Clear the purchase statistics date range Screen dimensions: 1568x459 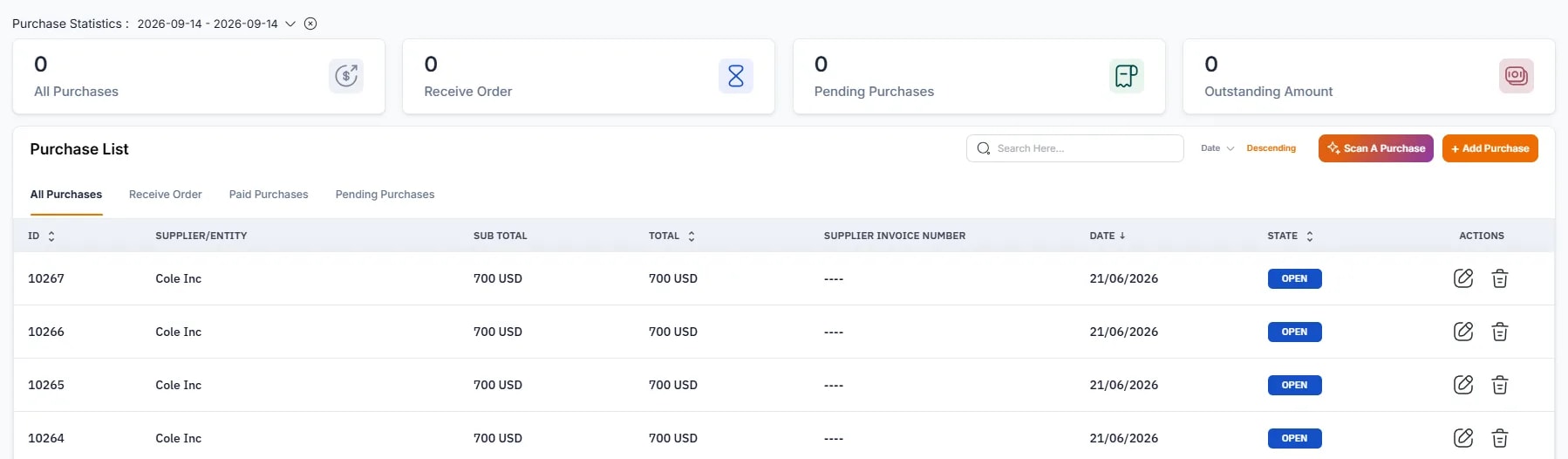(310, 24)
